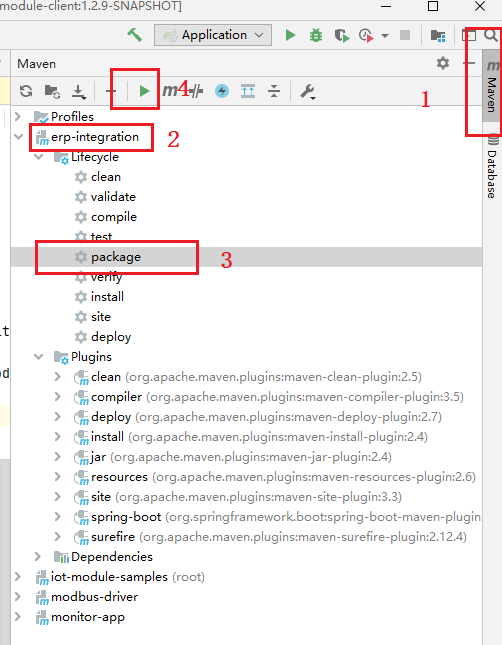Viewport: 502px width, 645px height.
Task: Reimport all Maven projects
Action: point(26,91)
